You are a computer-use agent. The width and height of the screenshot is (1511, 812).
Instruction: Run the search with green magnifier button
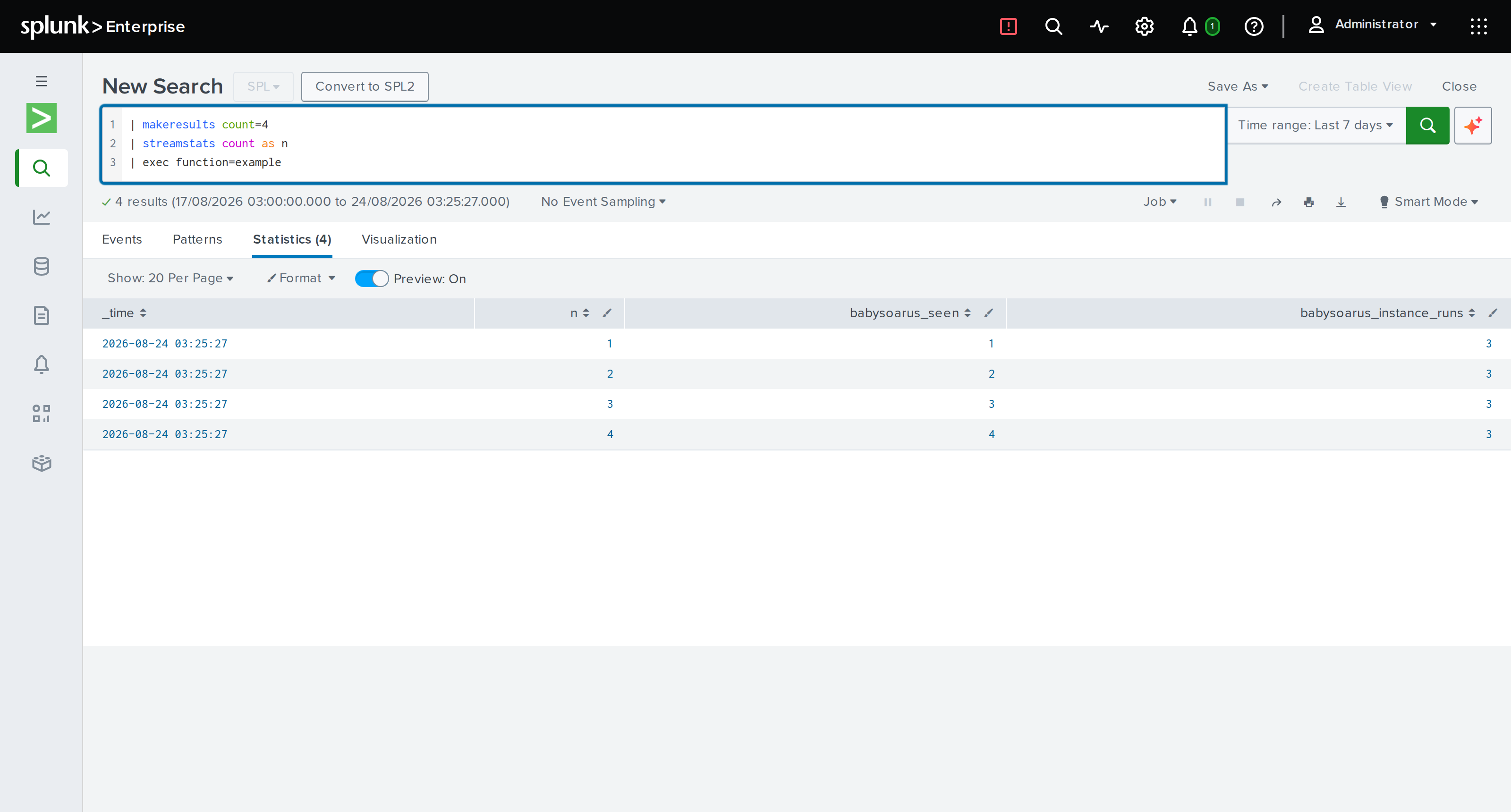(1427, 126)
